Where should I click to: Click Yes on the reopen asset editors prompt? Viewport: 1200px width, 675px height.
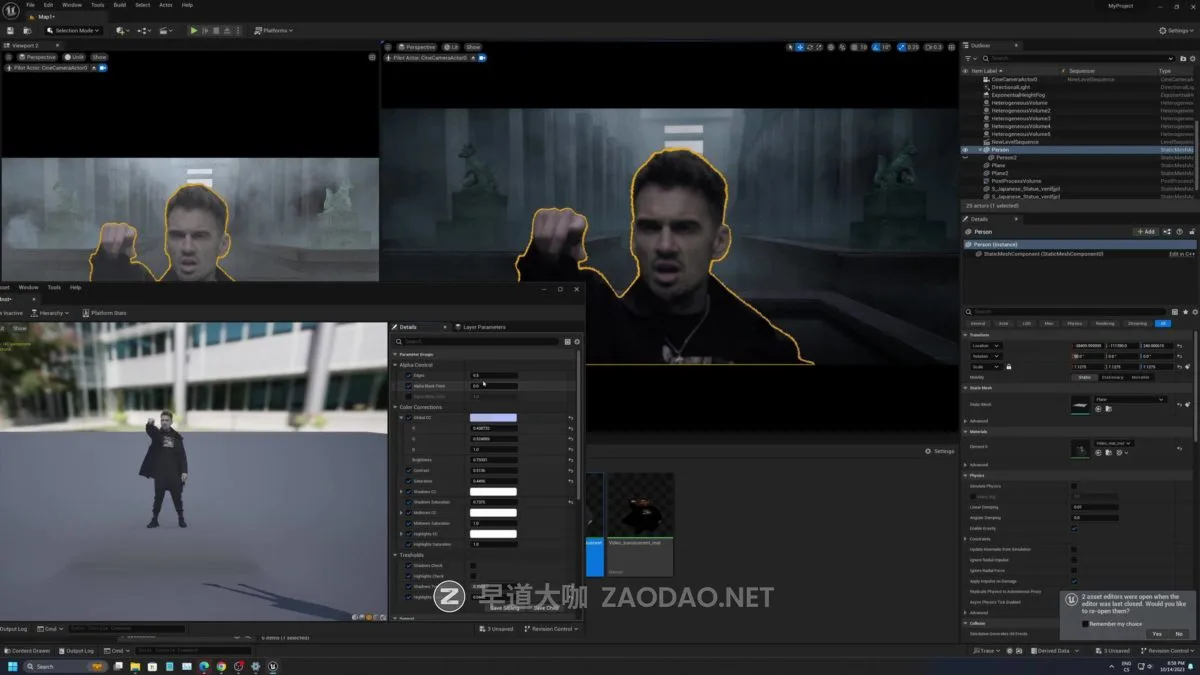[1157, 633]
